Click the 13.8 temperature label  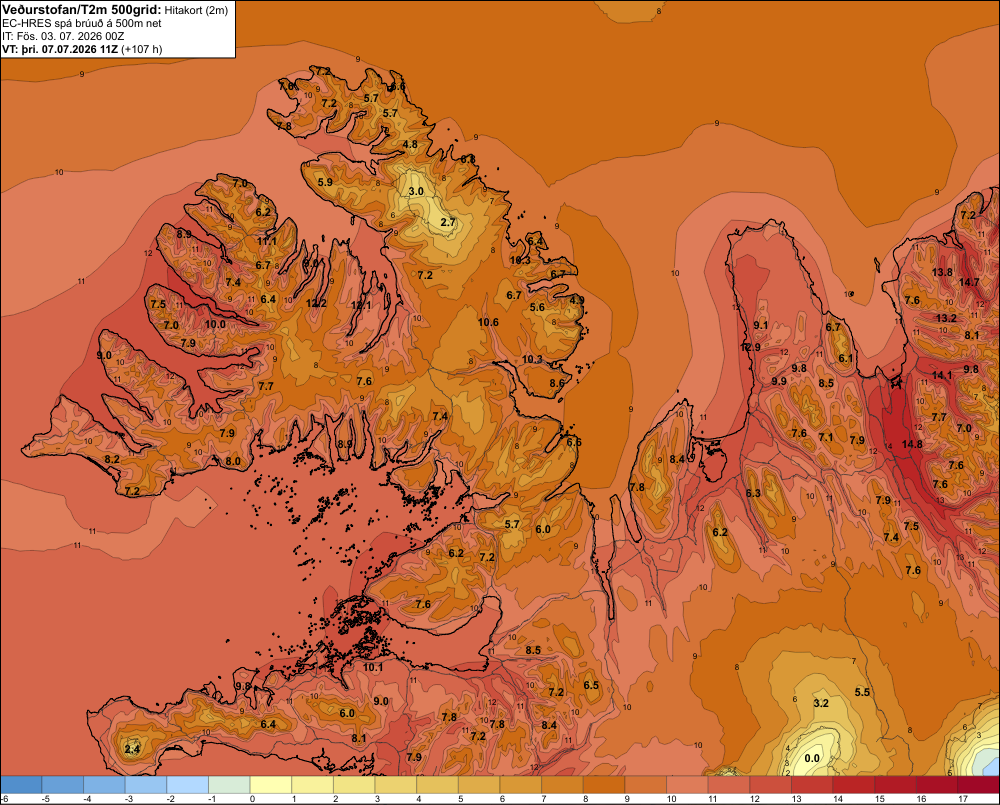pos(943,272)
